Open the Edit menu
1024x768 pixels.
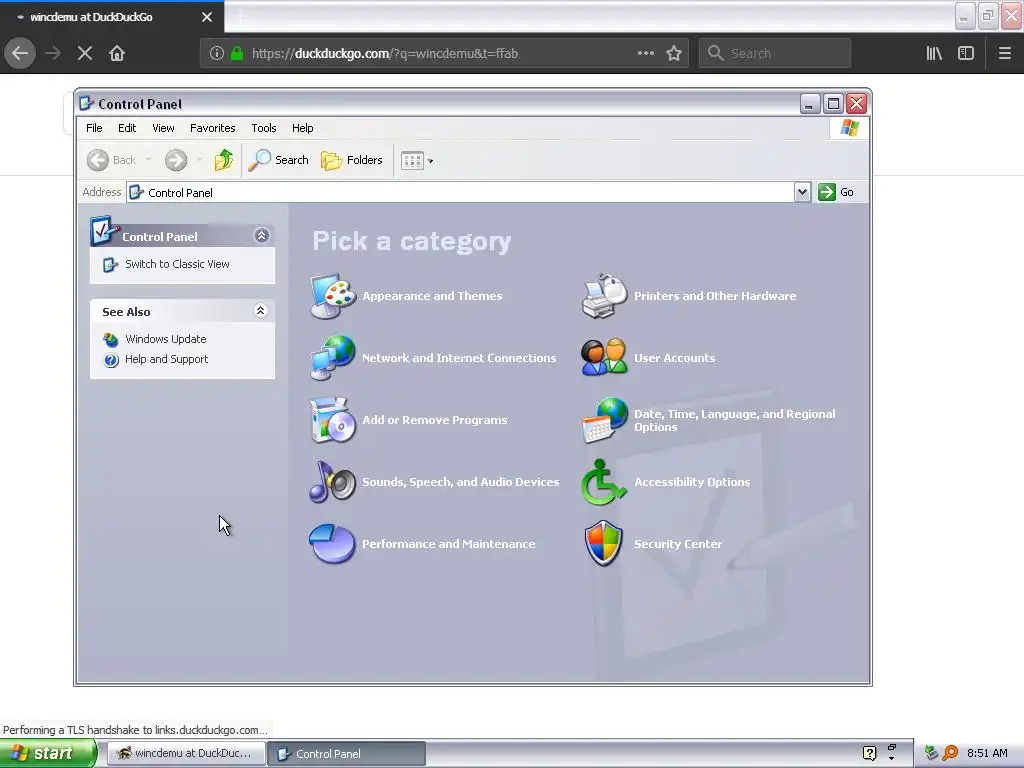click(x=127, y=128)
